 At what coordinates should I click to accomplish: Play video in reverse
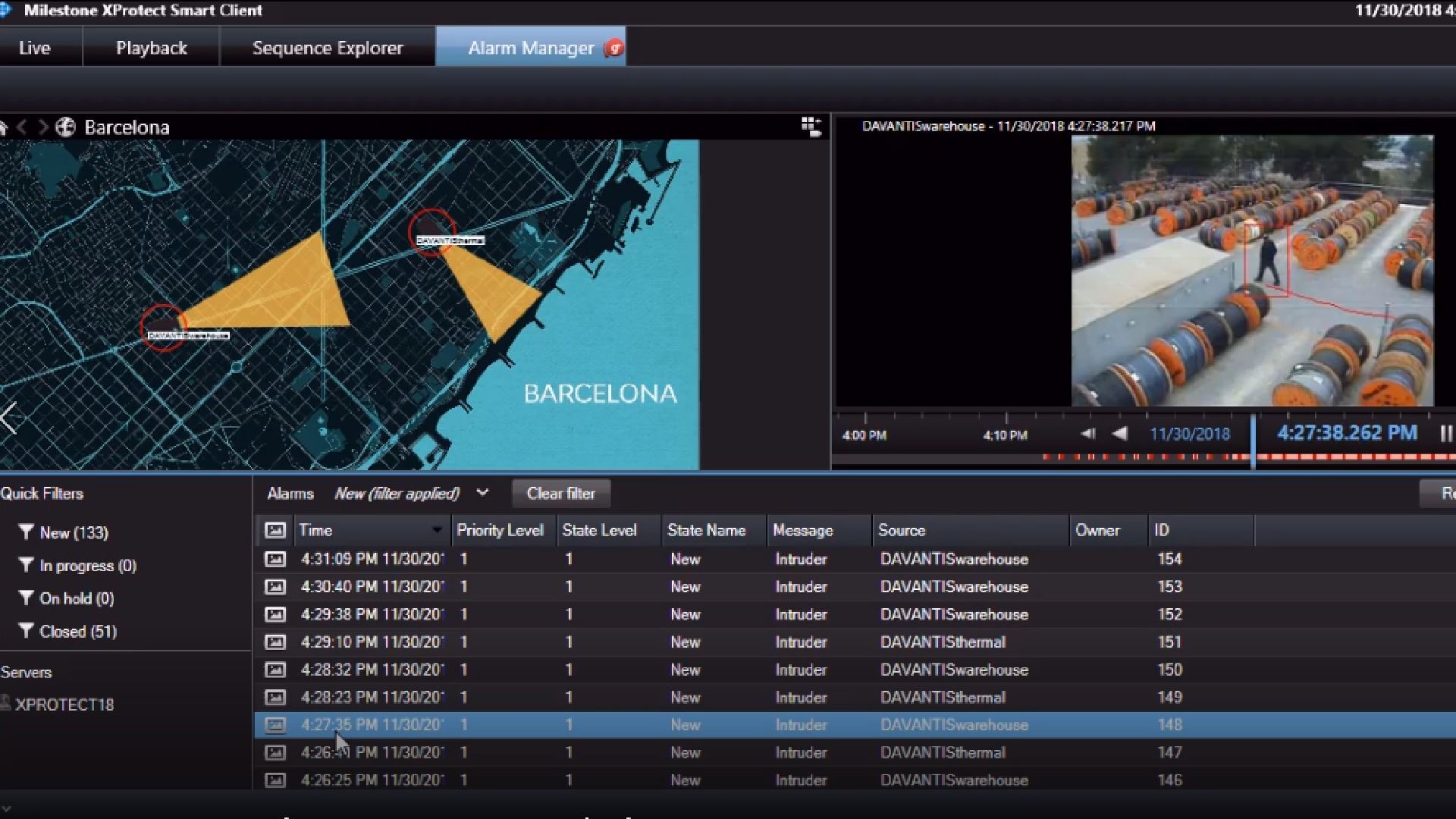(1119, 434)
